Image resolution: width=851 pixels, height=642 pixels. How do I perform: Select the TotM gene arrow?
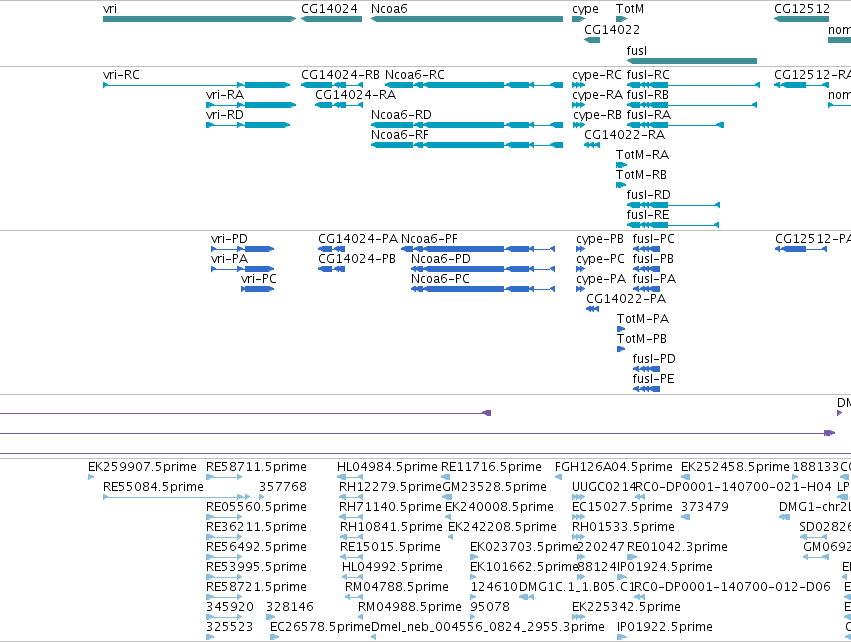(x=621, y=19)
